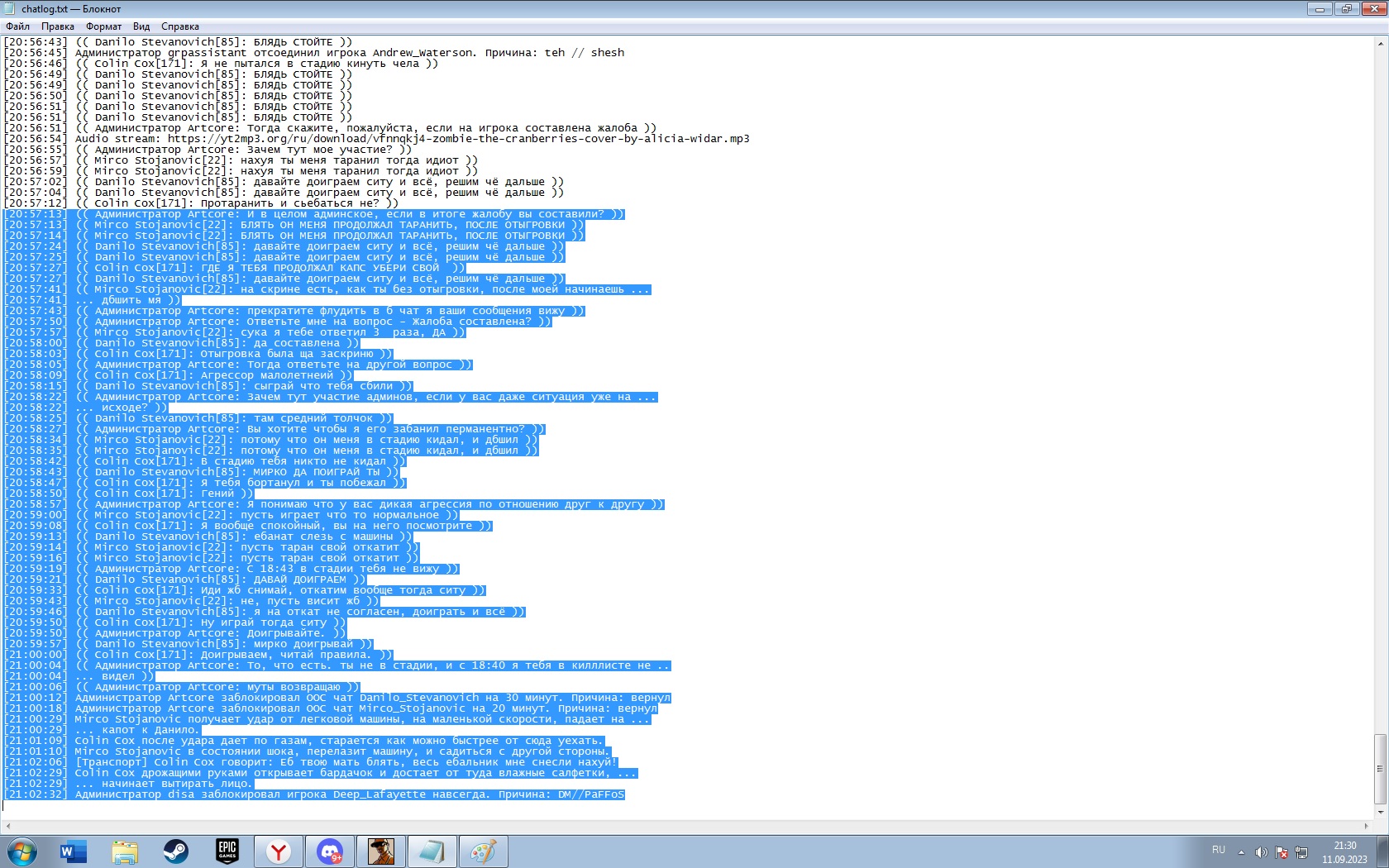This screenshot has width=1389, height=868.
Task: Open the volume control in the tray
Action: coord(1261,852)
